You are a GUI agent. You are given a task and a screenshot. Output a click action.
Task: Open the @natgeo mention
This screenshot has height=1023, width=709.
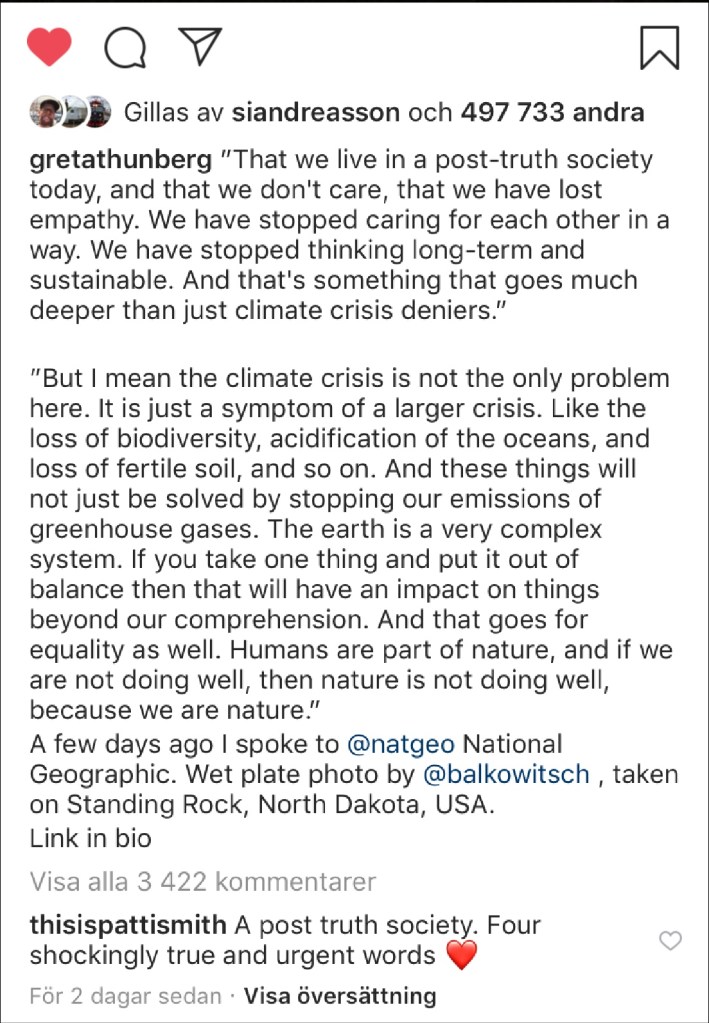pos(400,745)
